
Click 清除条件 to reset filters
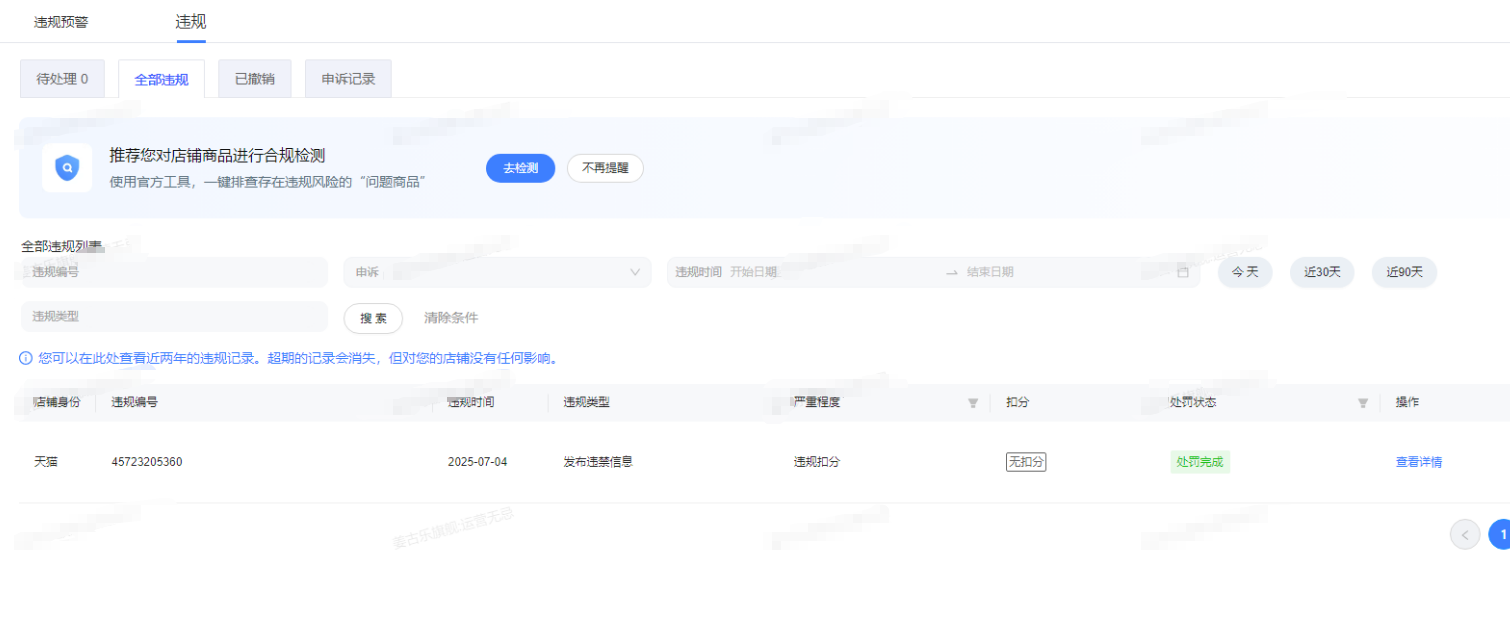(x=451, y=318)
